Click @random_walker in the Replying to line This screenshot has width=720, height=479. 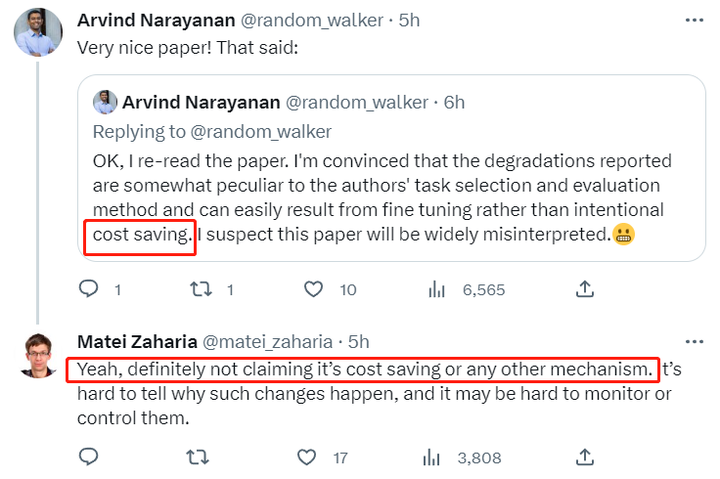pos(260,132)
